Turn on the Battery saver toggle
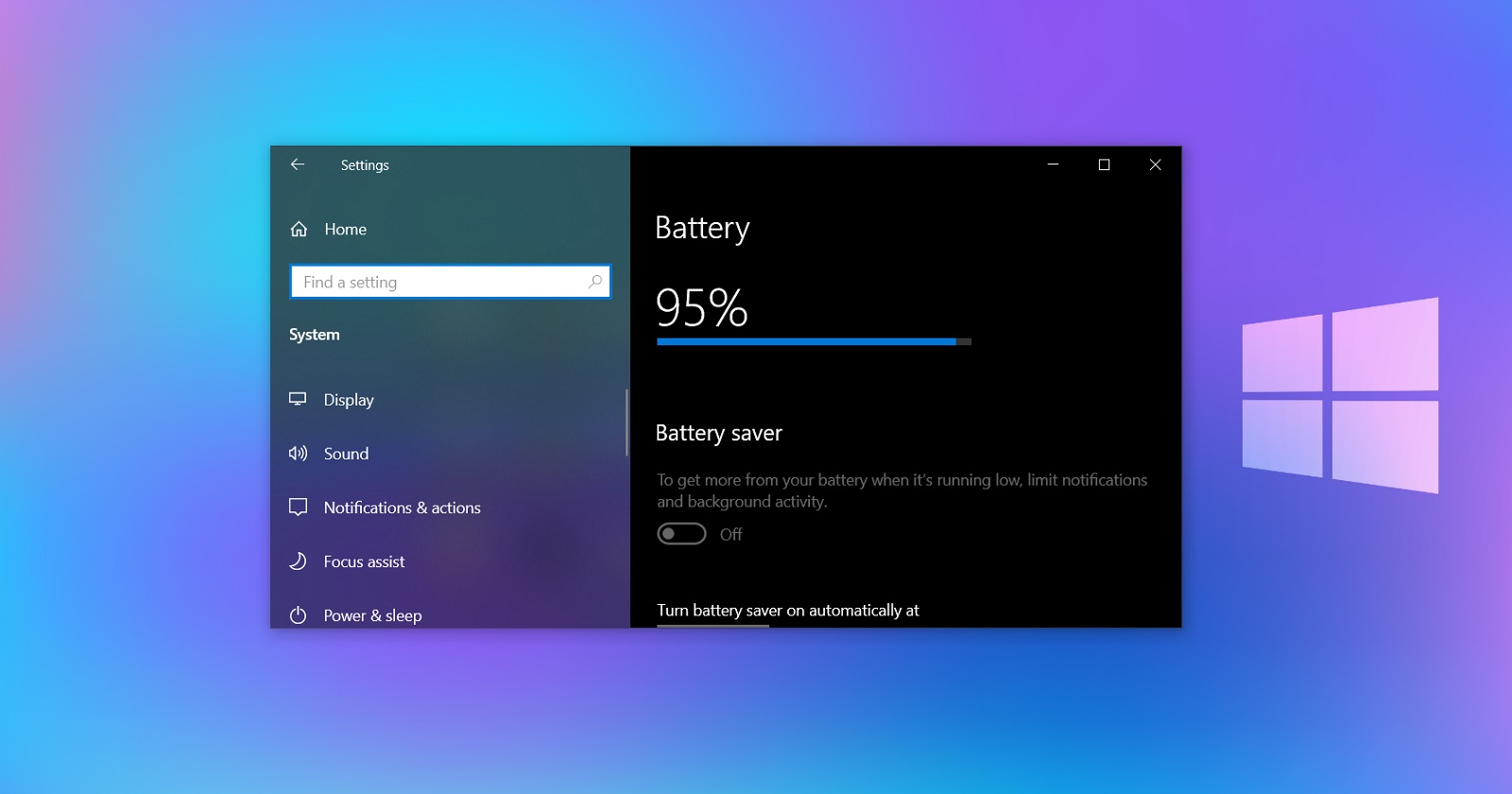Viewport: 1512px width, 794px height. [681, 534]
